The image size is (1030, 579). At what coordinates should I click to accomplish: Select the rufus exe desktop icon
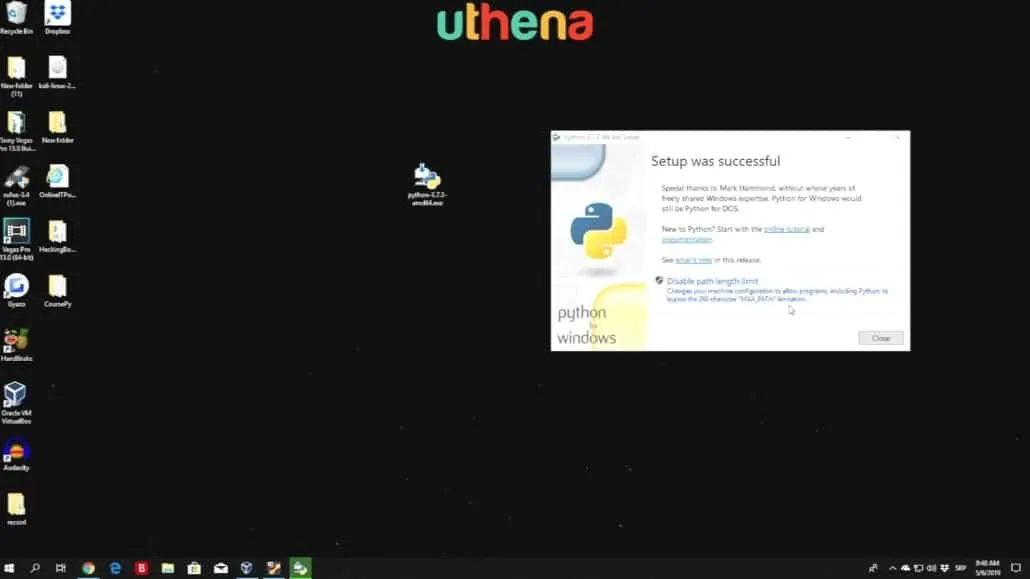[x=16, y=186]
